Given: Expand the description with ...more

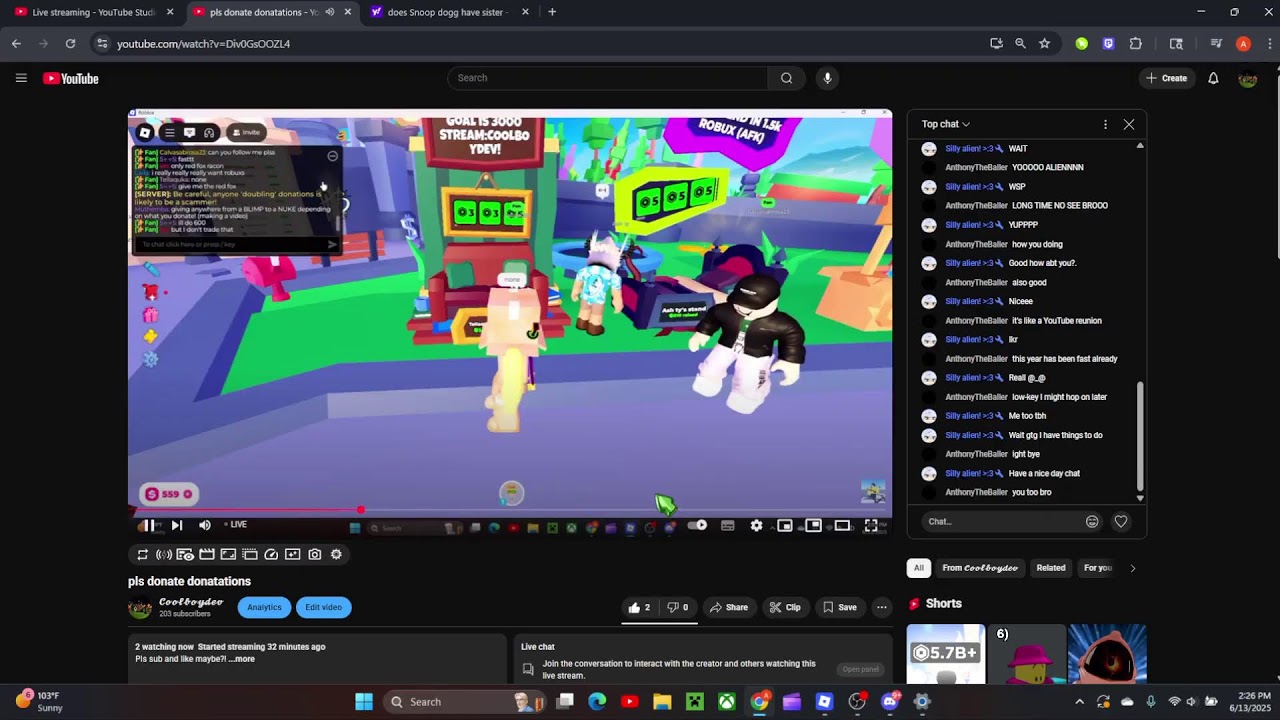Looking at the screenshot, I should coord(241,659).
